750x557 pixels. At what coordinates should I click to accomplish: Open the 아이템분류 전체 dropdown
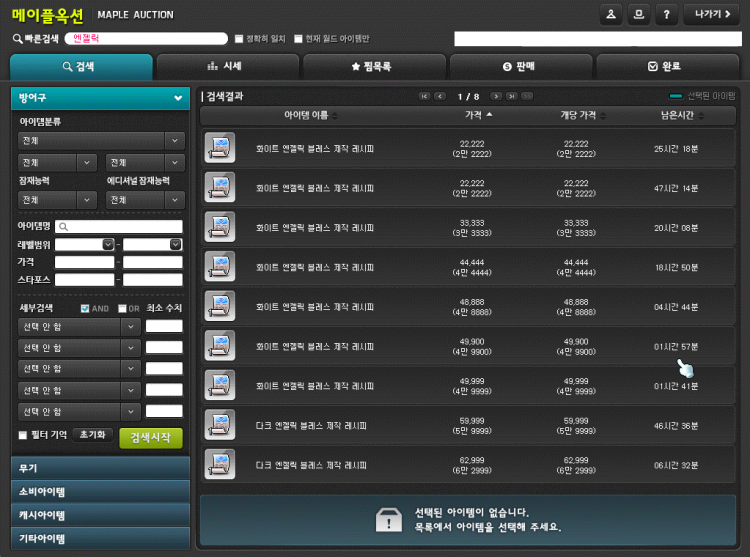(101, 141)
